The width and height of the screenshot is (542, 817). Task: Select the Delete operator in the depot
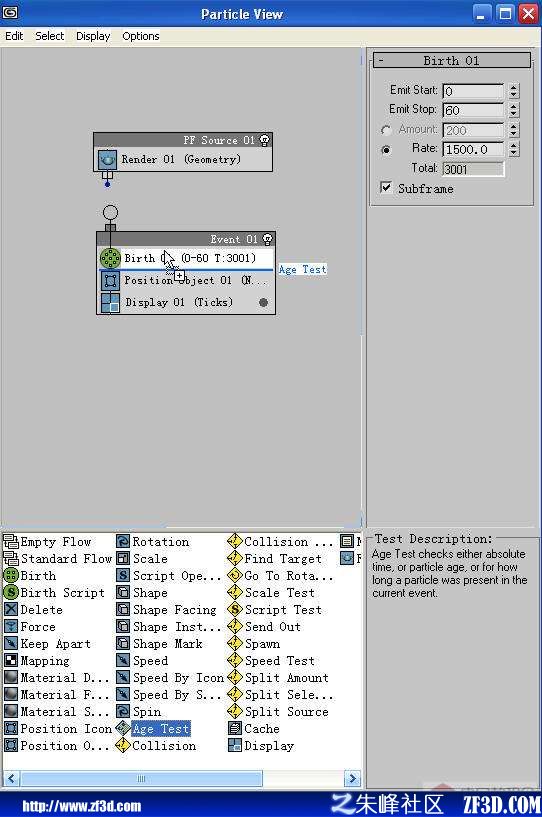34,610
